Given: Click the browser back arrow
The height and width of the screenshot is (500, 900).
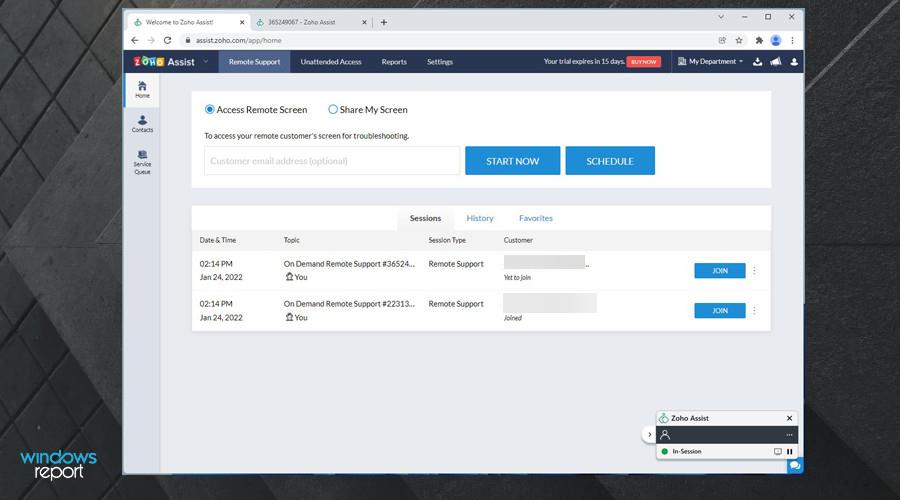Looking at the screenshot, I should coord(134,40).
